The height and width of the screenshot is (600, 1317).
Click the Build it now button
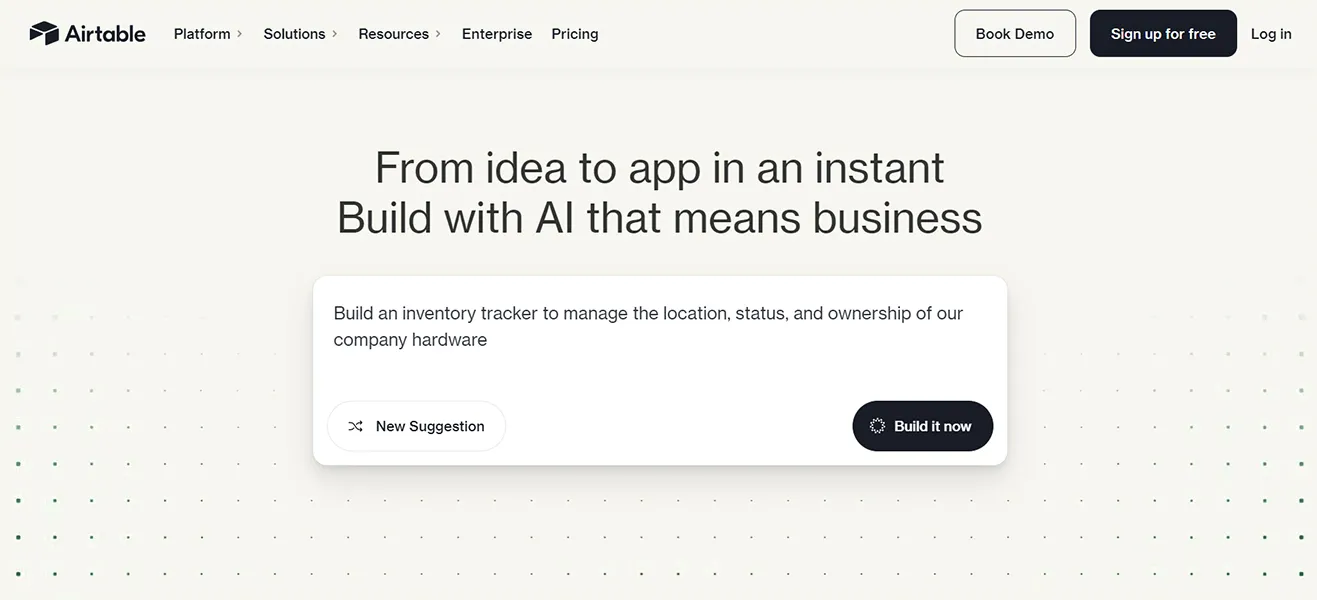(922, 425)
